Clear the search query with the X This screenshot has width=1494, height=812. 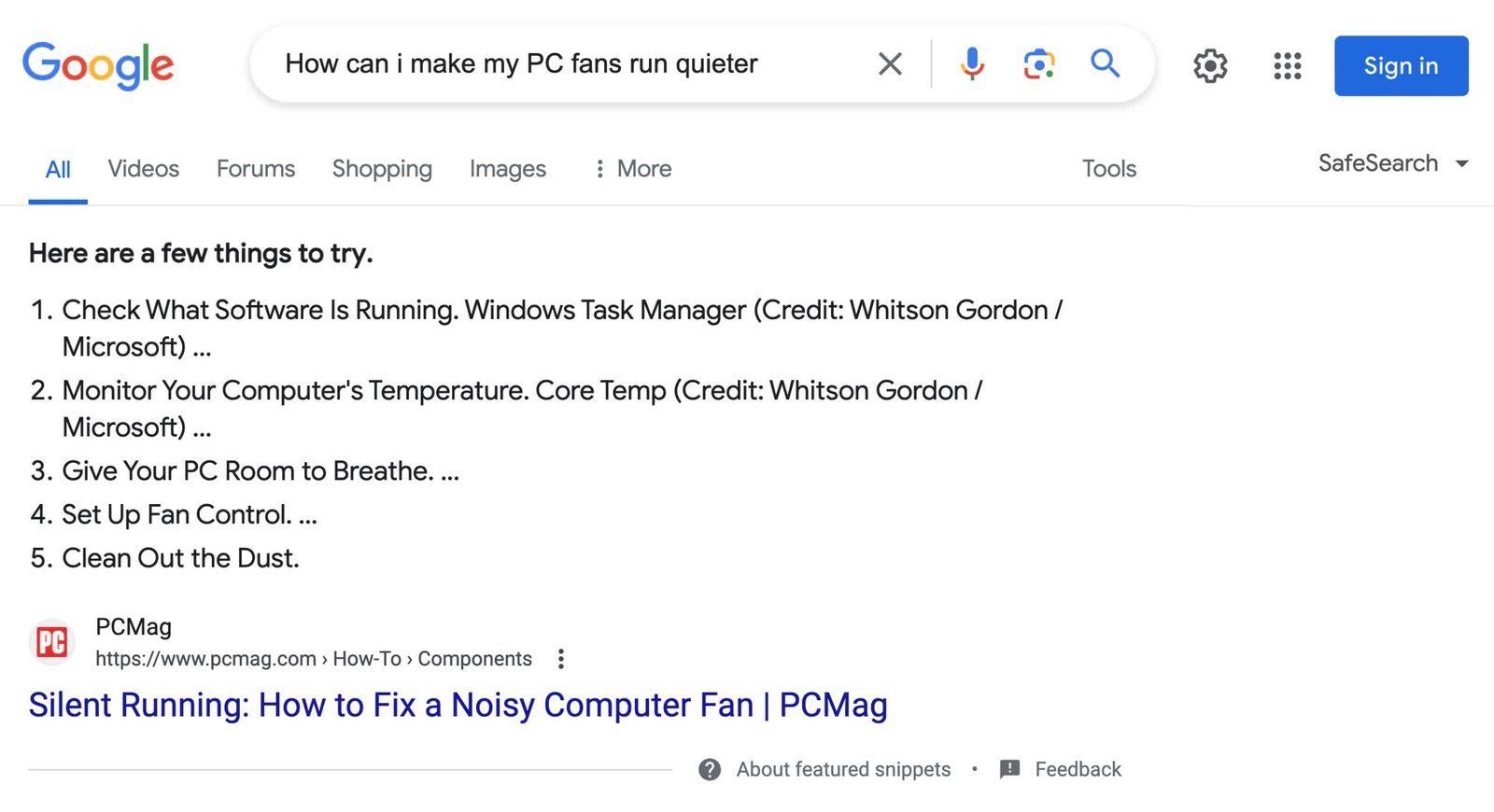click(x=889, y=64)
